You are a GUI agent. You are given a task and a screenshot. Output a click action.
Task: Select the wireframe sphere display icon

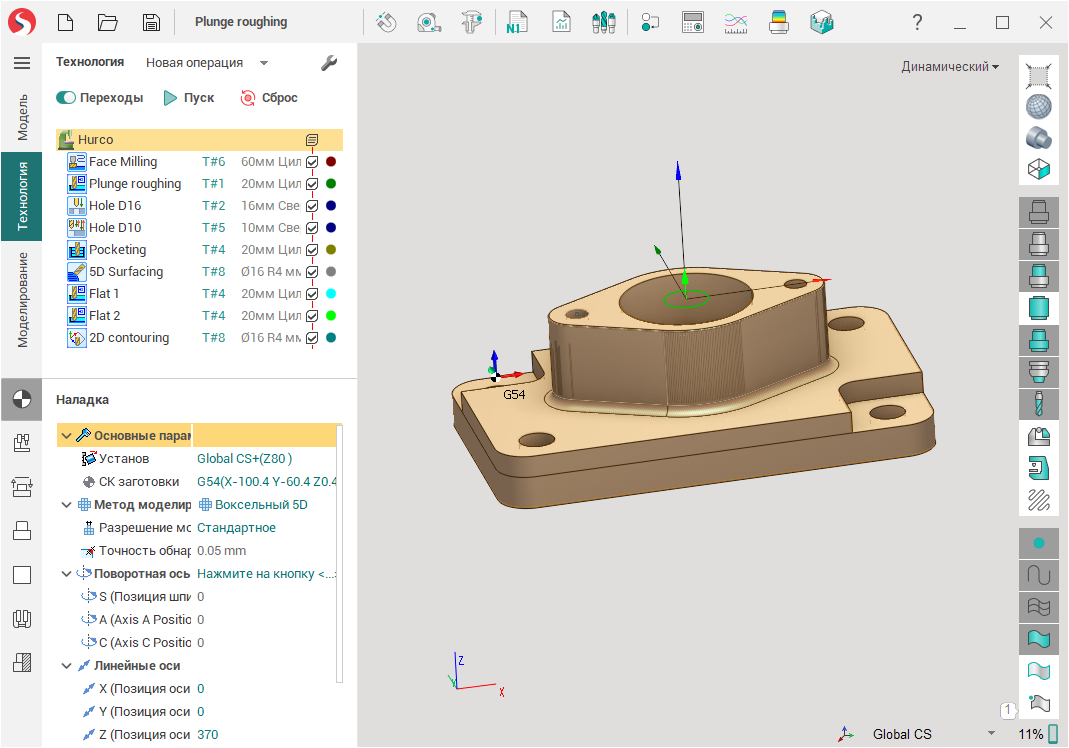(1039, 106)
